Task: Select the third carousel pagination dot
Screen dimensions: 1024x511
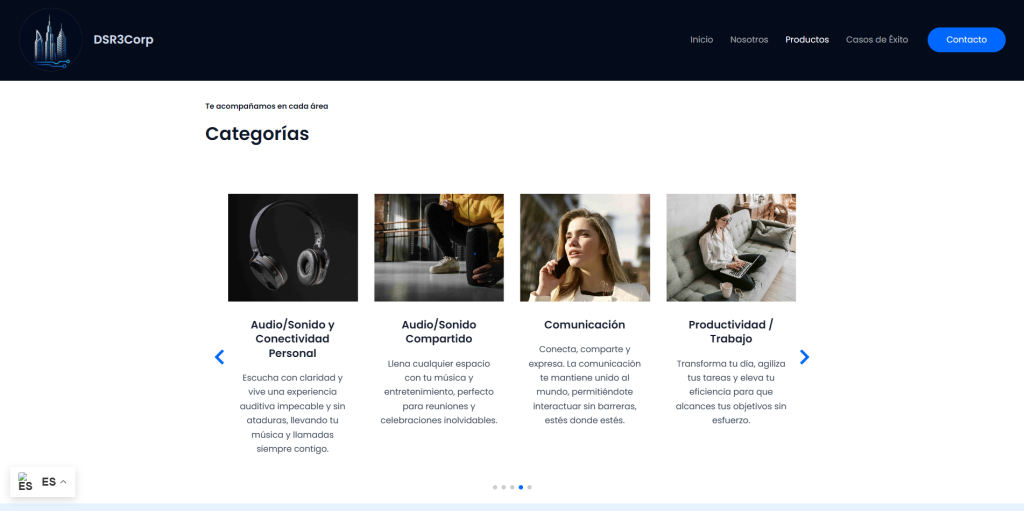Action: tap(512, 487)
